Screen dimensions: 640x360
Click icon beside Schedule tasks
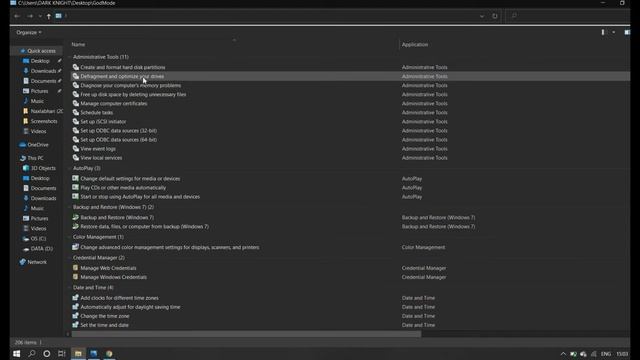(76, 112)
